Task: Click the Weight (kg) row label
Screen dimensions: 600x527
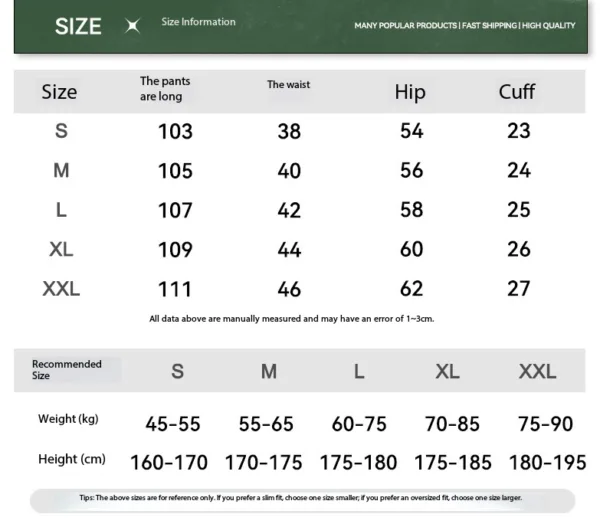Action: pyautogui.click(x=70, y=419)
